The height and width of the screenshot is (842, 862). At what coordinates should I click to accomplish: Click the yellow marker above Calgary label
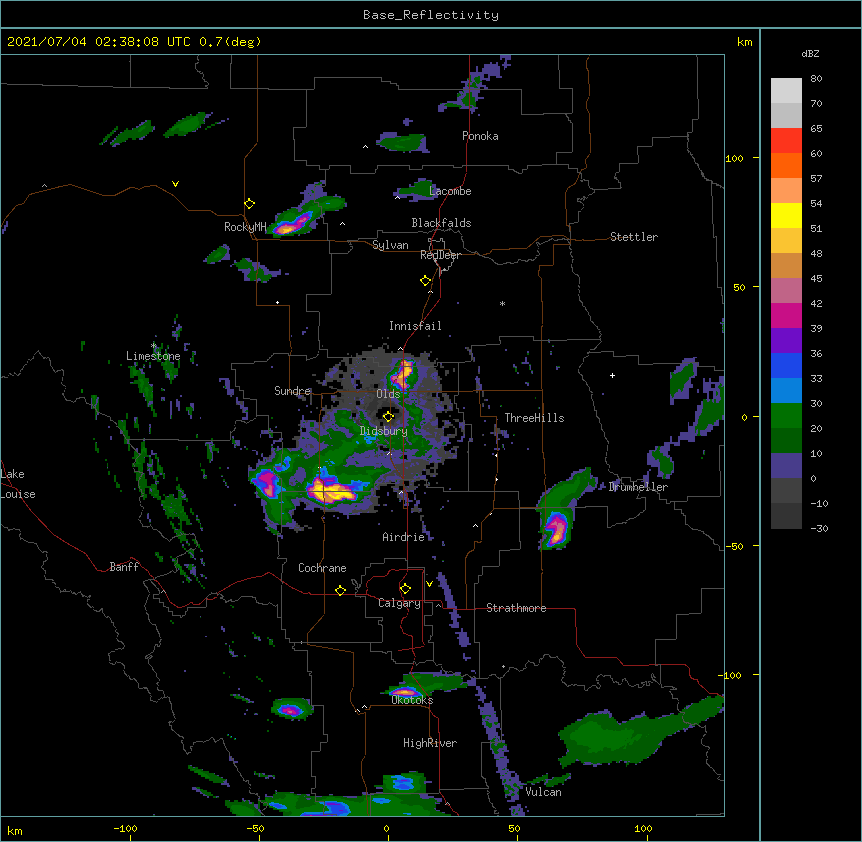point(405,589)
